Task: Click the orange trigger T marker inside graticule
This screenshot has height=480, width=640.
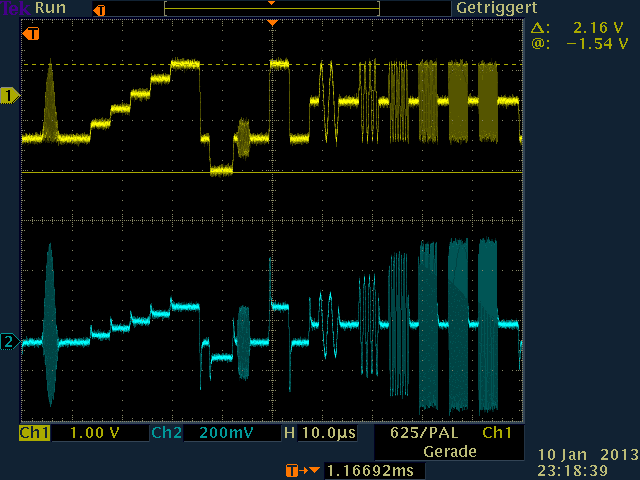Action: (33, 35)
